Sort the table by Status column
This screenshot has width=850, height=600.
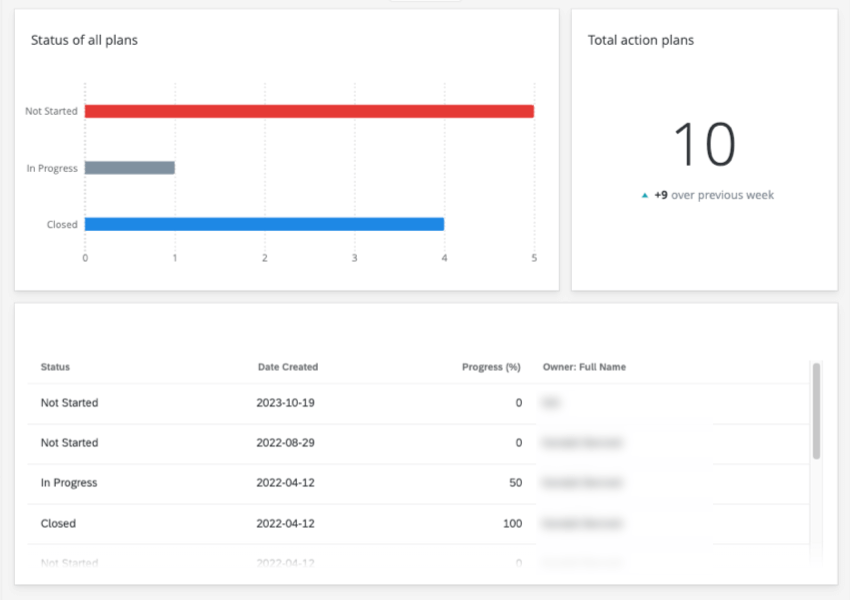[x=55, y=367]
